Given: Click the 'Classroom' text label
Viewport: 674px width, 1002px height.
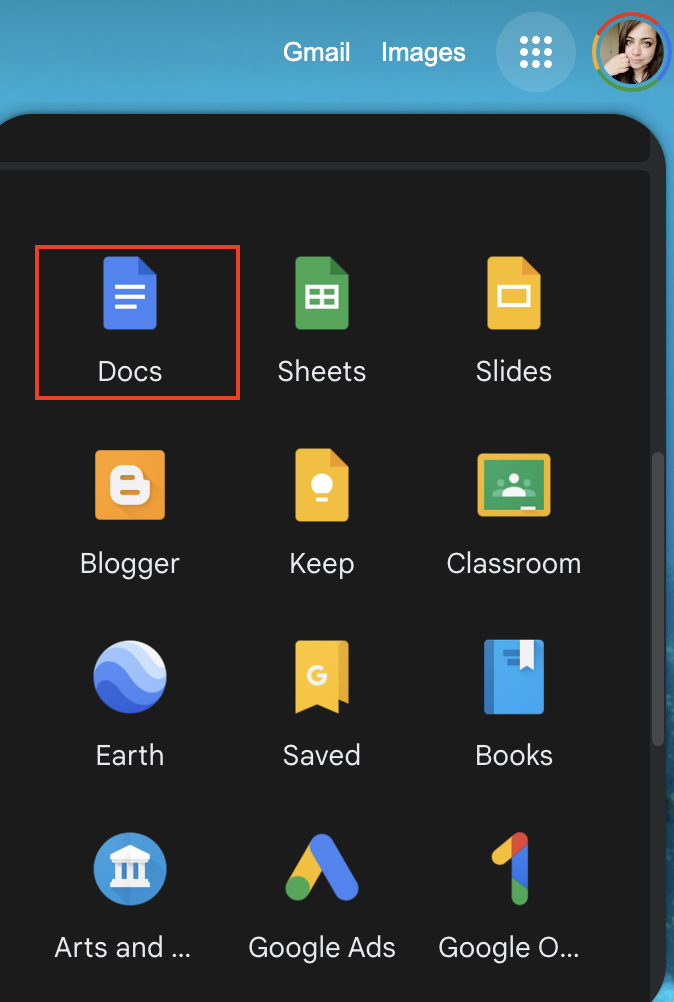Looking at the screenshot, I should pyautogui.click(x=513, y=564).
